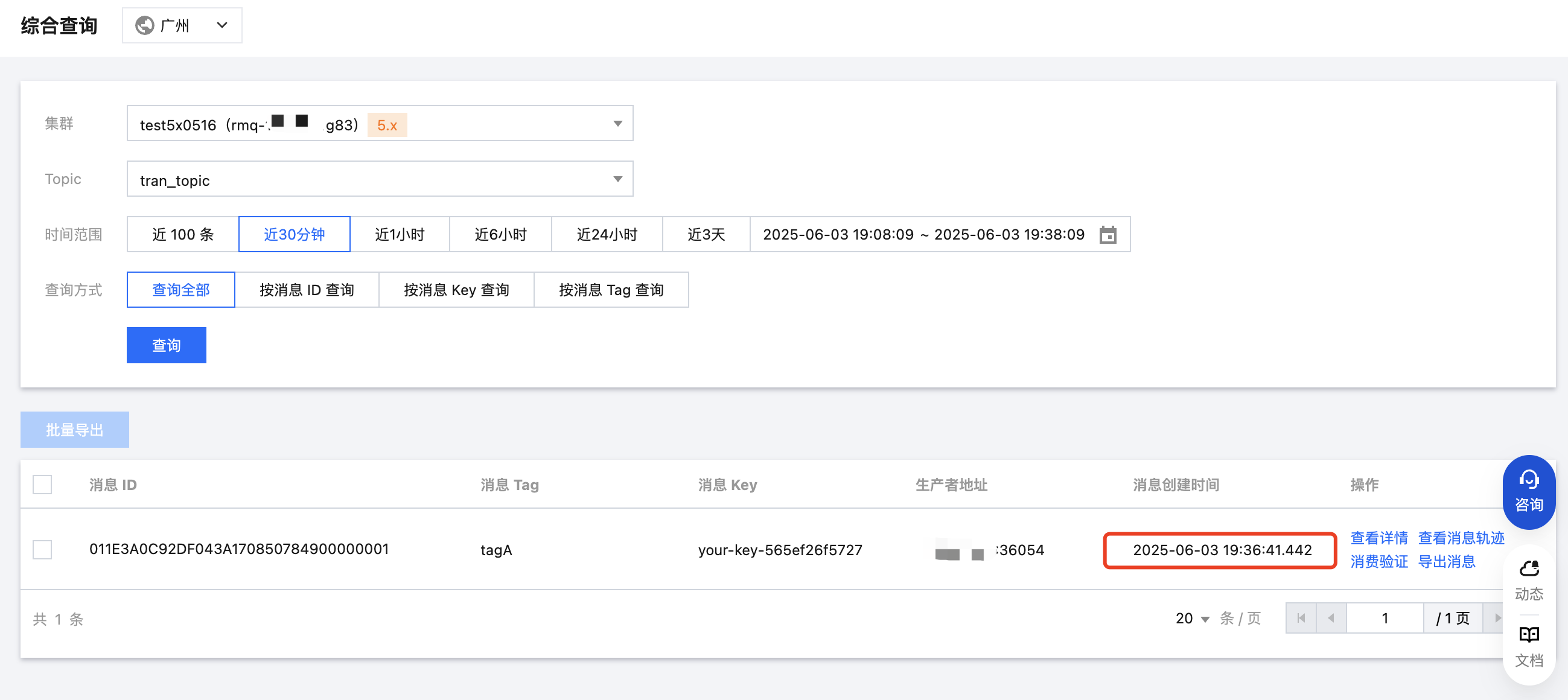
Task: Select 近24小时 time range tab
Action: coord(607,234)
